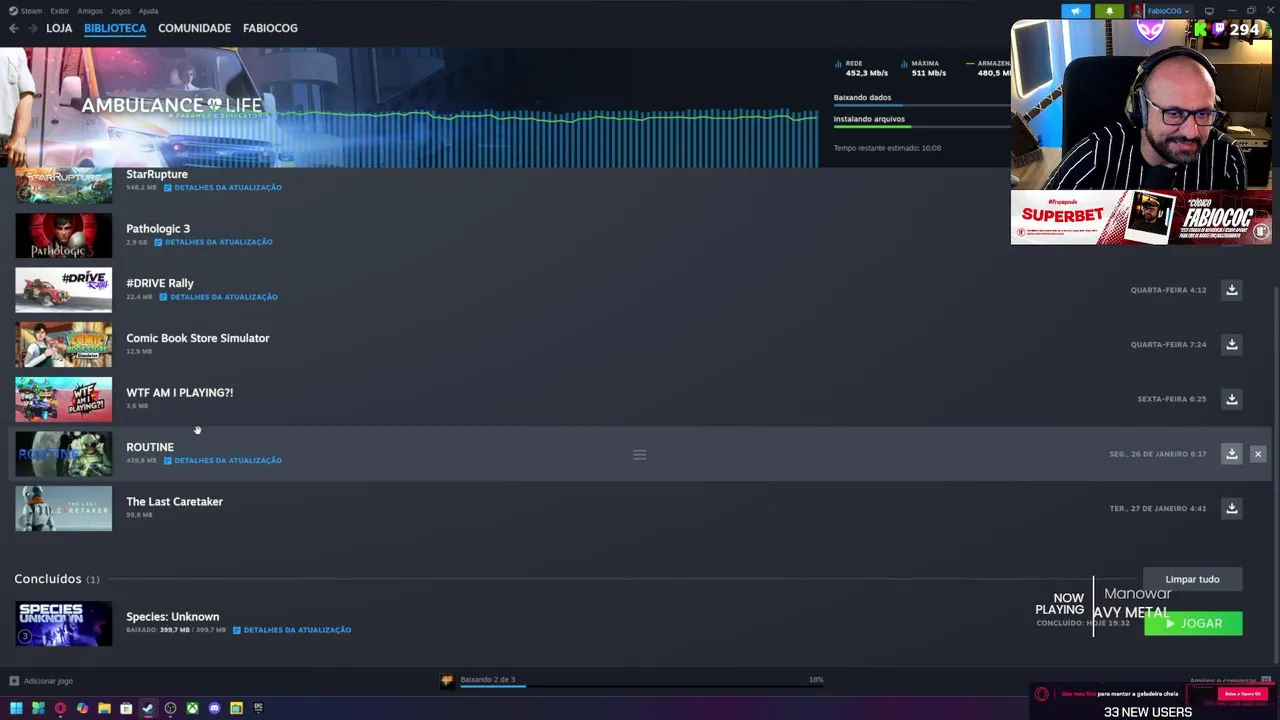The width and height of the screenshot is (1280, 720).
Task: Go back with the left arrow
Action: (13, 28)
